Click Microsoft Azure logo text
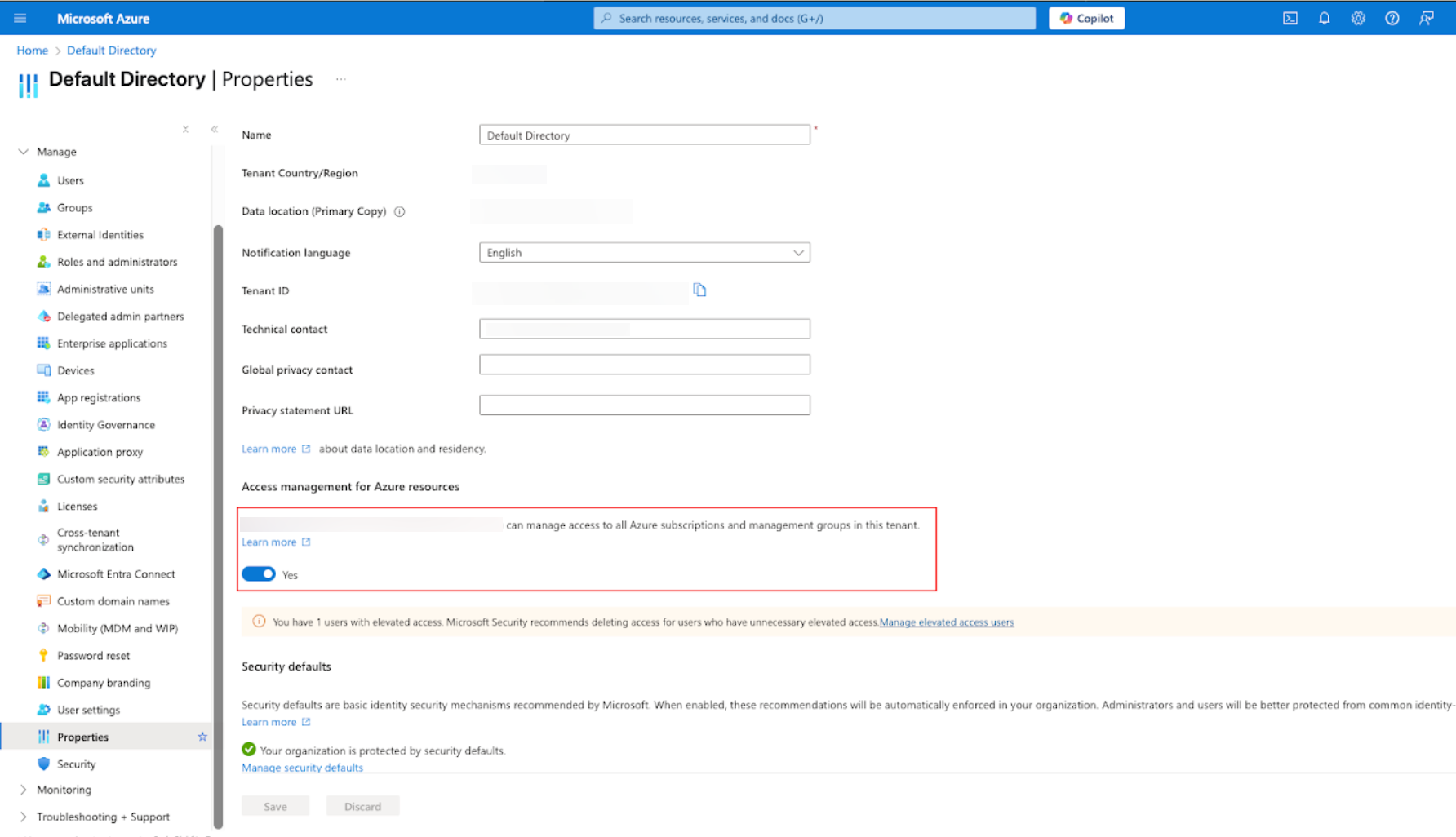Viewport: 1456px width, 837px height. 103,18
